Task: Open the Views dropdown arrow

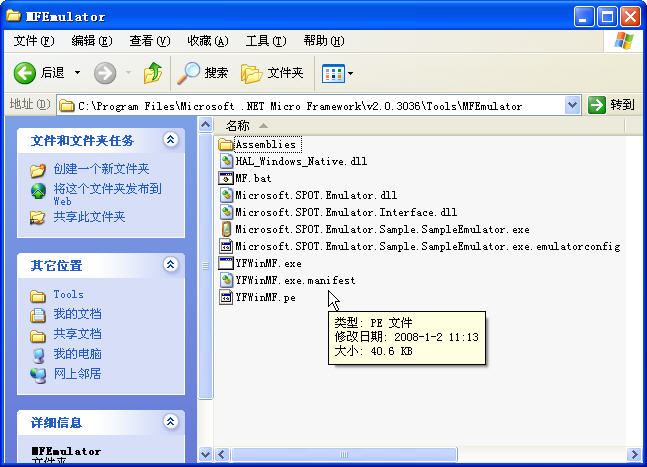Action: pos(350,73)
